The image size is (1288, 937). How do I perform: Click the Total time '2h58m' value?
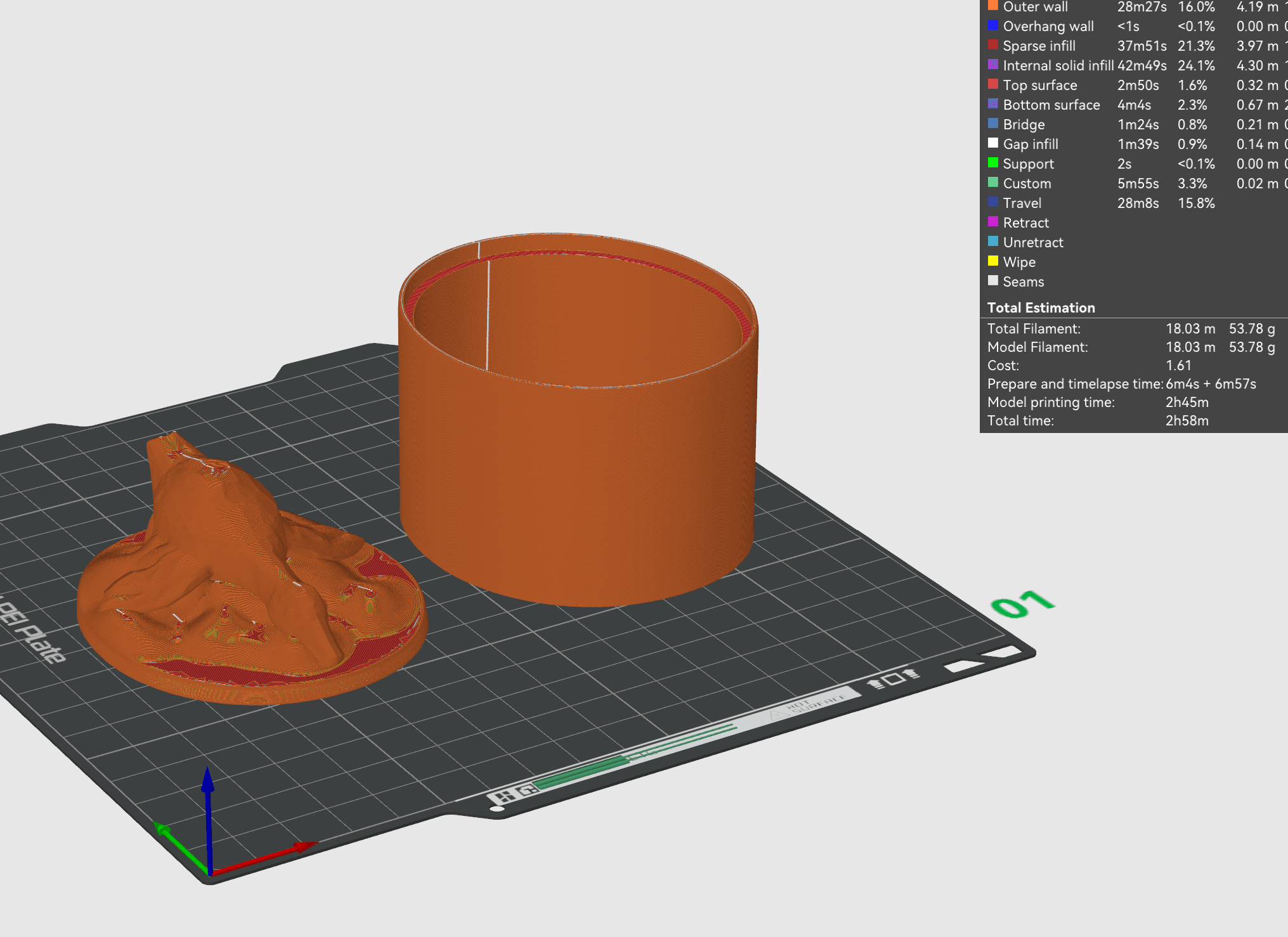point(1187,421)
